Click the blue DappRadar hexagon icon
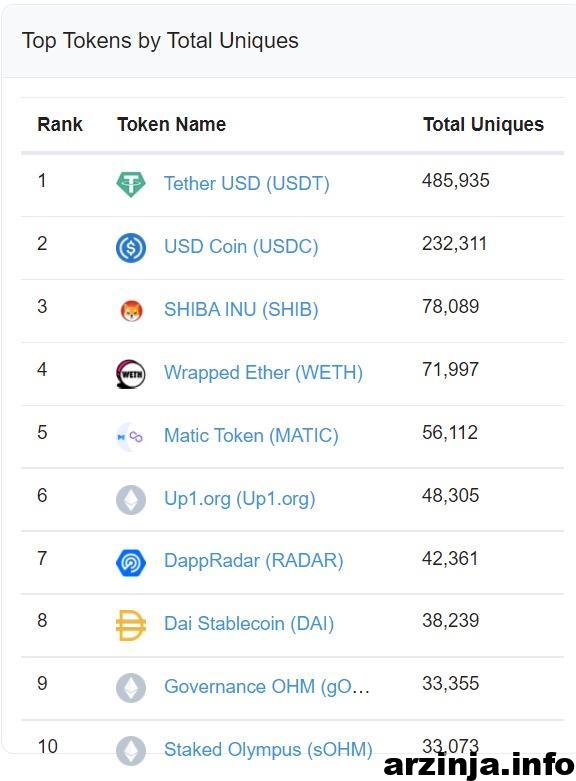Screen dimensions: 576x781 coord(131,562)
